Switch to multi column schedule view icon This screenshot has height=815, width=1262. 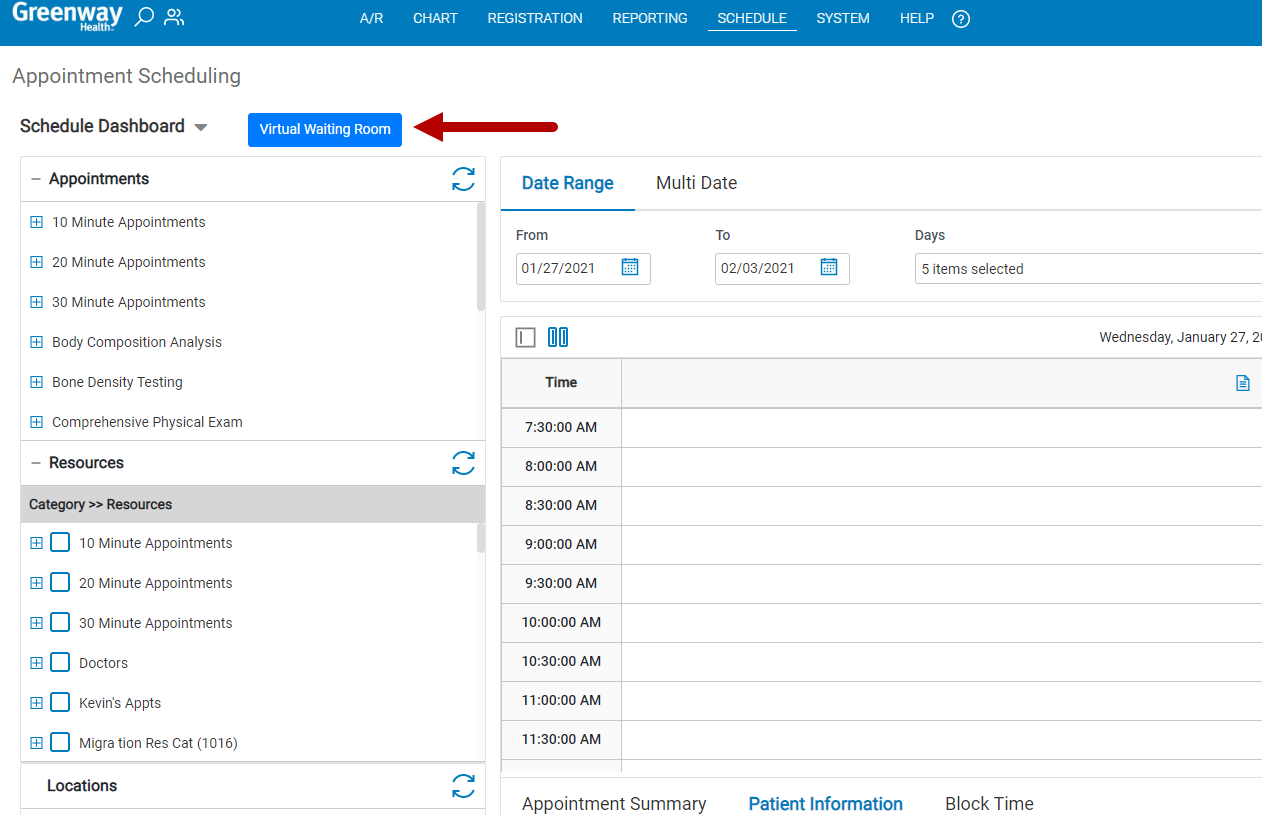coord(558,338)
